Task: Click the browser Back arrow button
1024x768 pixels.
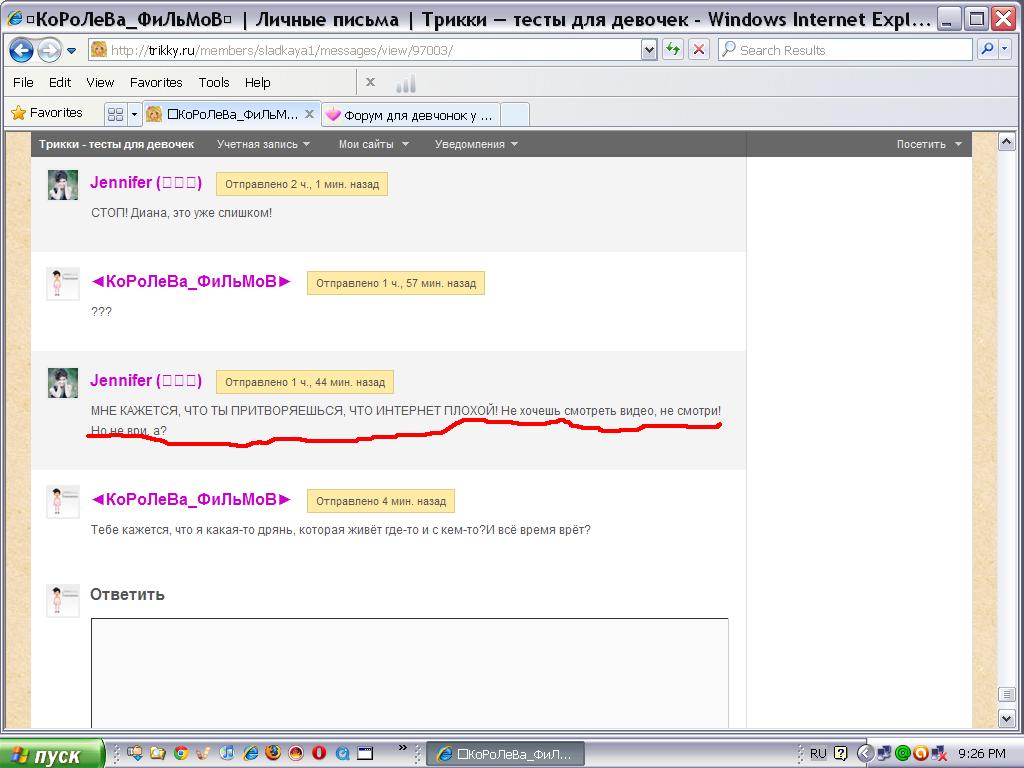Action: click(x=21, y=50)
